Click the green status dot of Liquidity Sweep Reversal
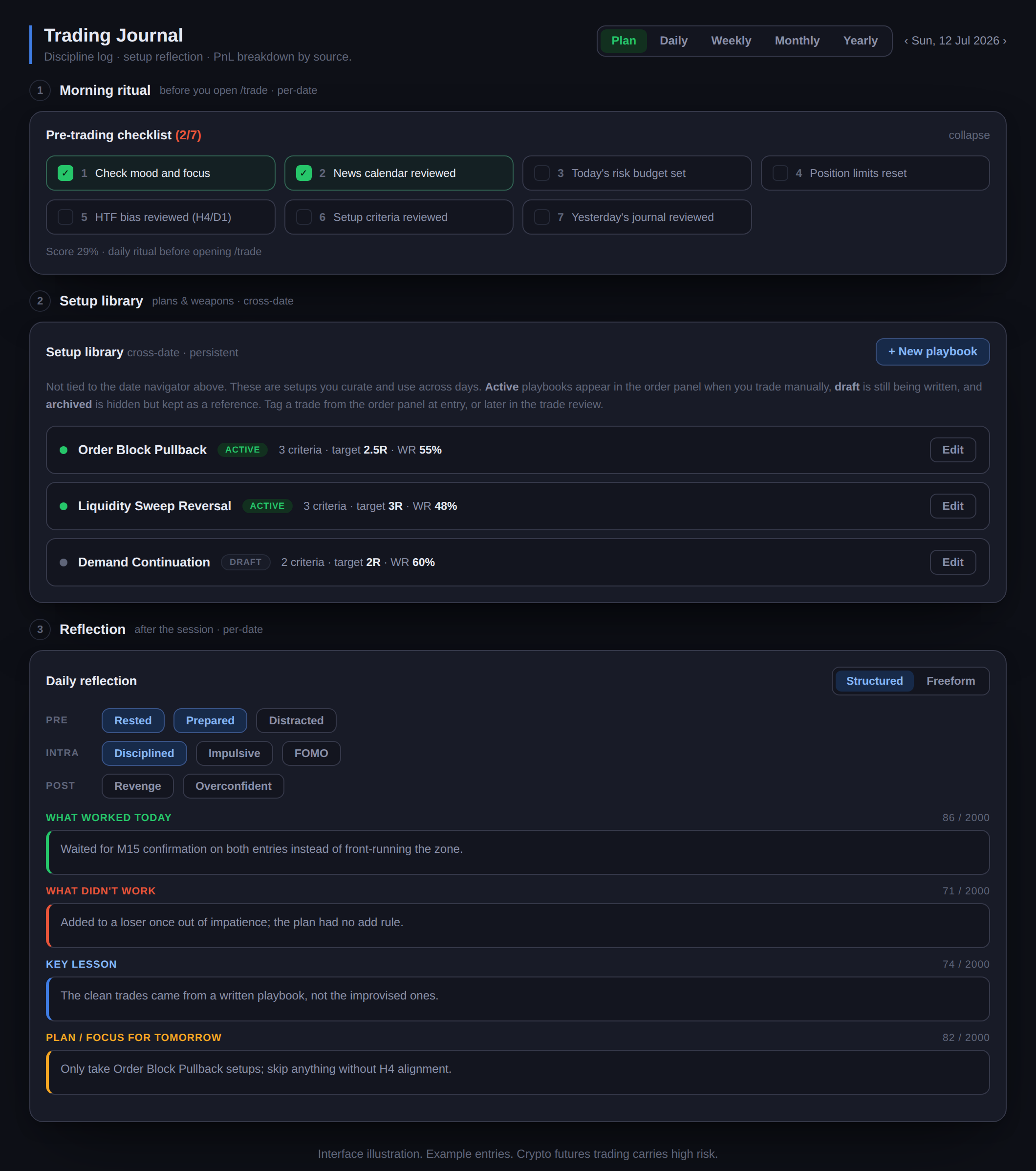The width and height of the screenshot is (1036, 1171). 64,506
